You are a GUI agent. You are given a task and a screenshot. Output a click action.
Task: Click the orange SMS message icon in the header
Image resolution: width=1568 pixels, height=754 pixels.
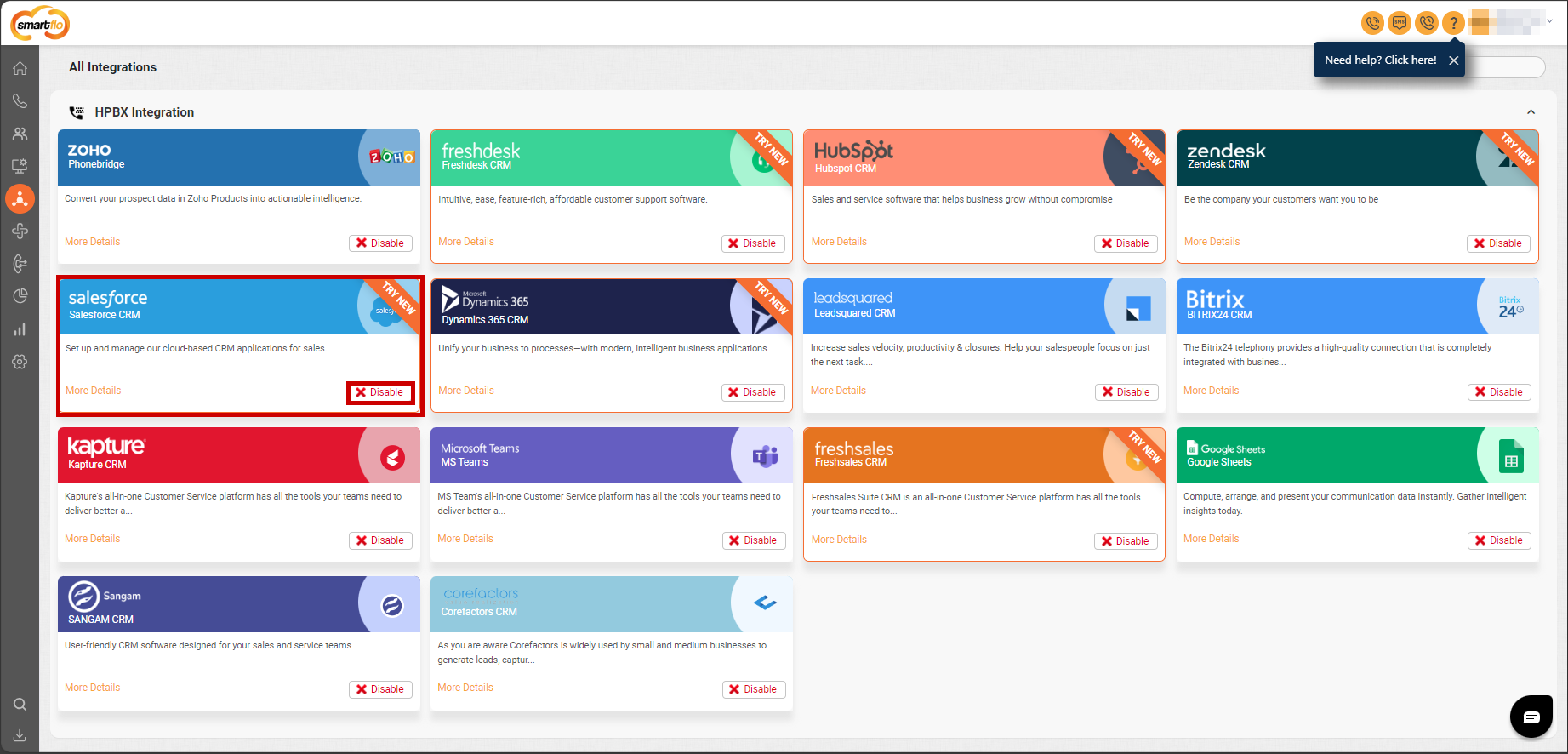1400,23
